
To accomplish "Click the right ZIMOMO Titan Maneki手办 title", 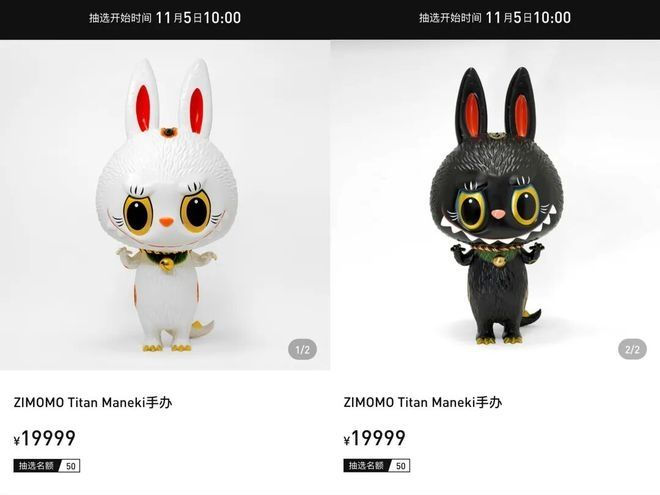I will tap(423, 402).
